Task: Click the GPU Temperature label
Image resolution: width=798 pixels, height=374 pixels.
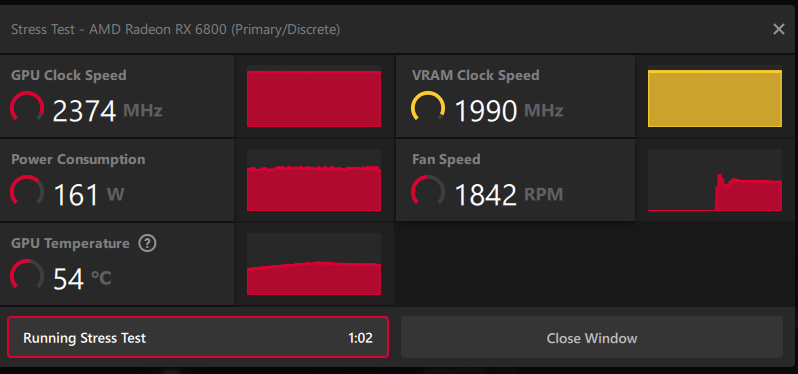Action: pos(70,244)
